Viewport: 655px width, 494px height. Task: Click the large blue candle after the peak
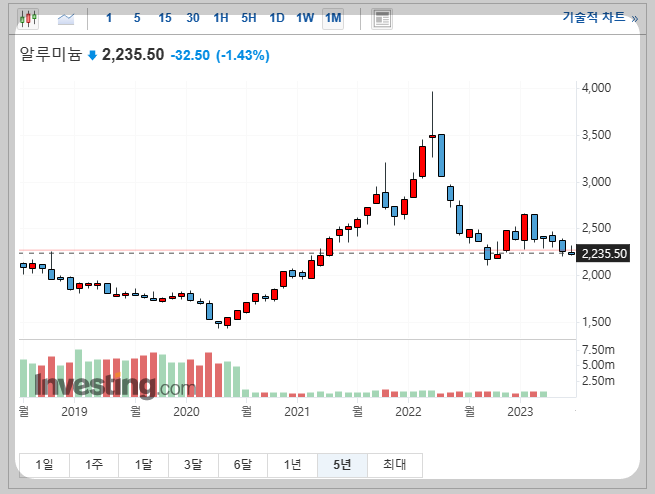441,155
